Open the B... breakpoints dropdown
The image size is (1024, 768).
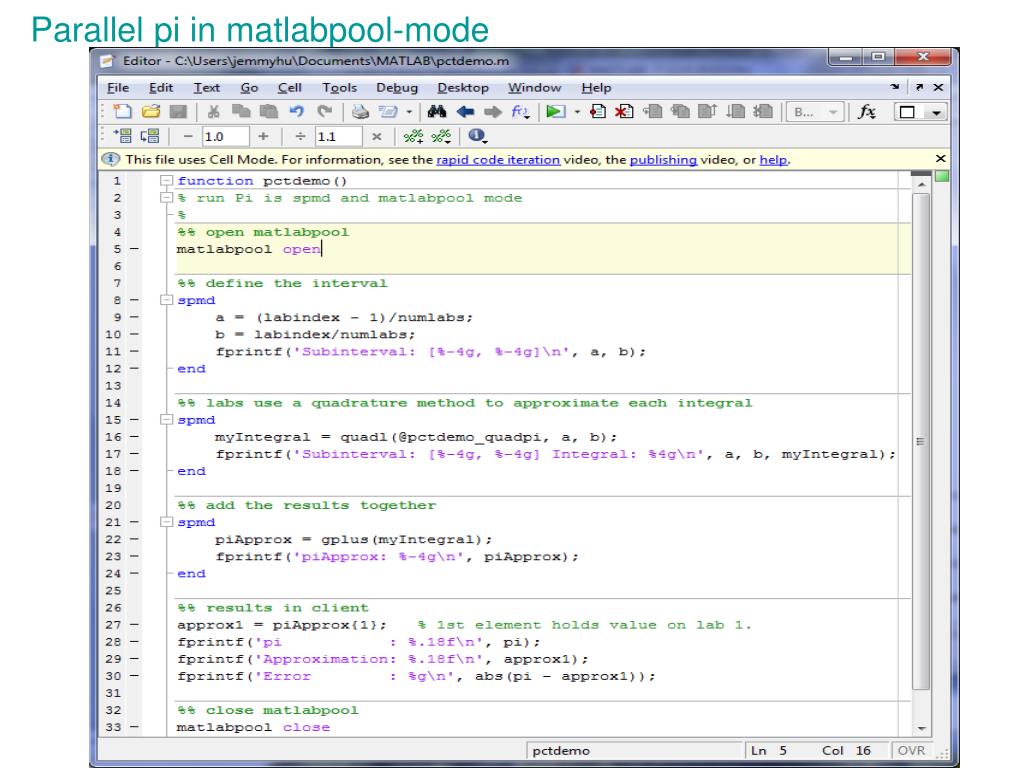click(x=833, y=112)
